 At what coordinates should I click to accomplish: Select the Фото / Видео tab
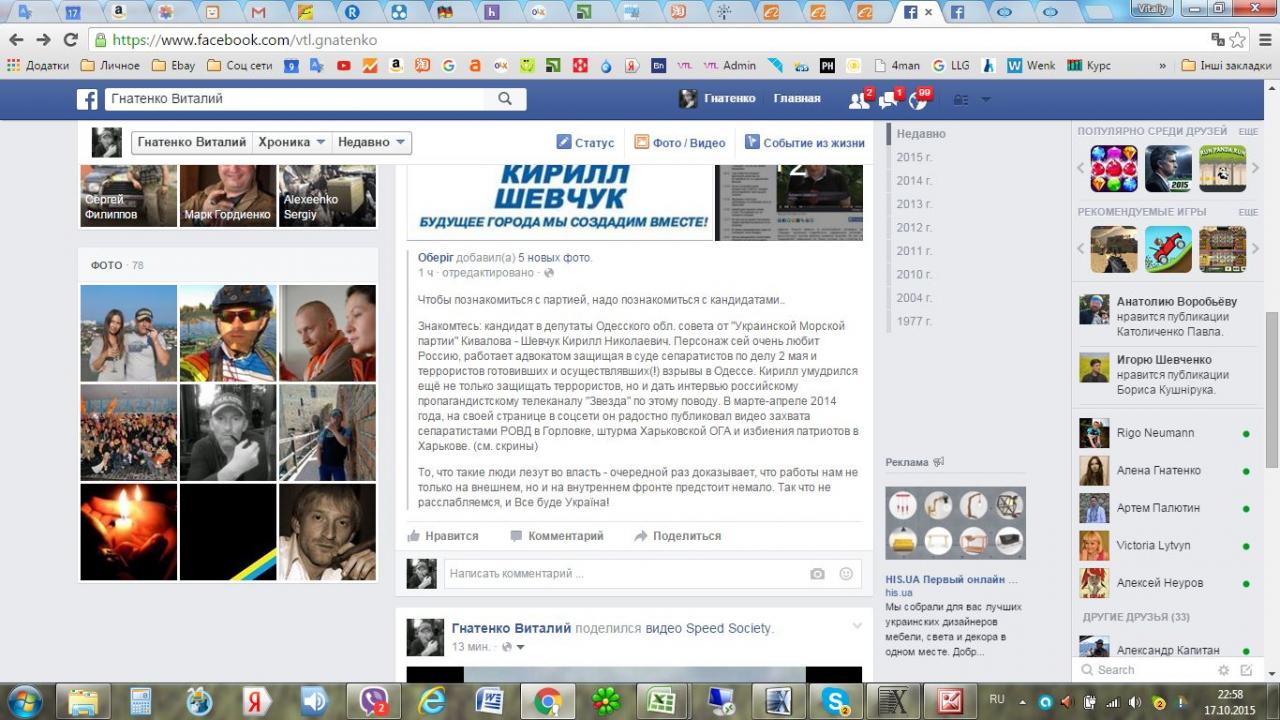pyautogui.click(x=679, y=143)
